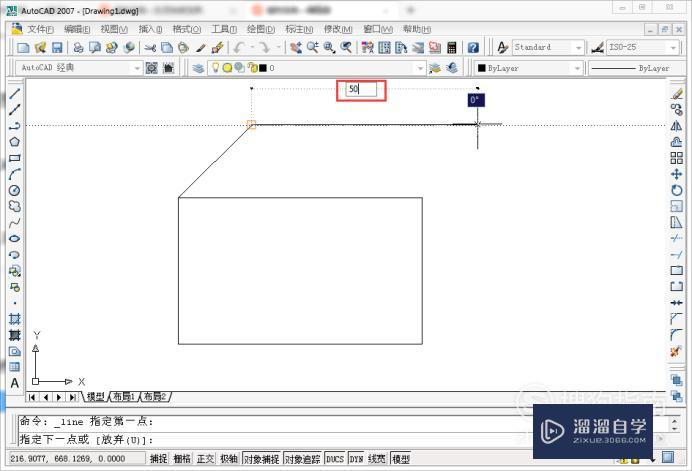Toggle 捕捉 snap mode in status bar

pos(158,459)
